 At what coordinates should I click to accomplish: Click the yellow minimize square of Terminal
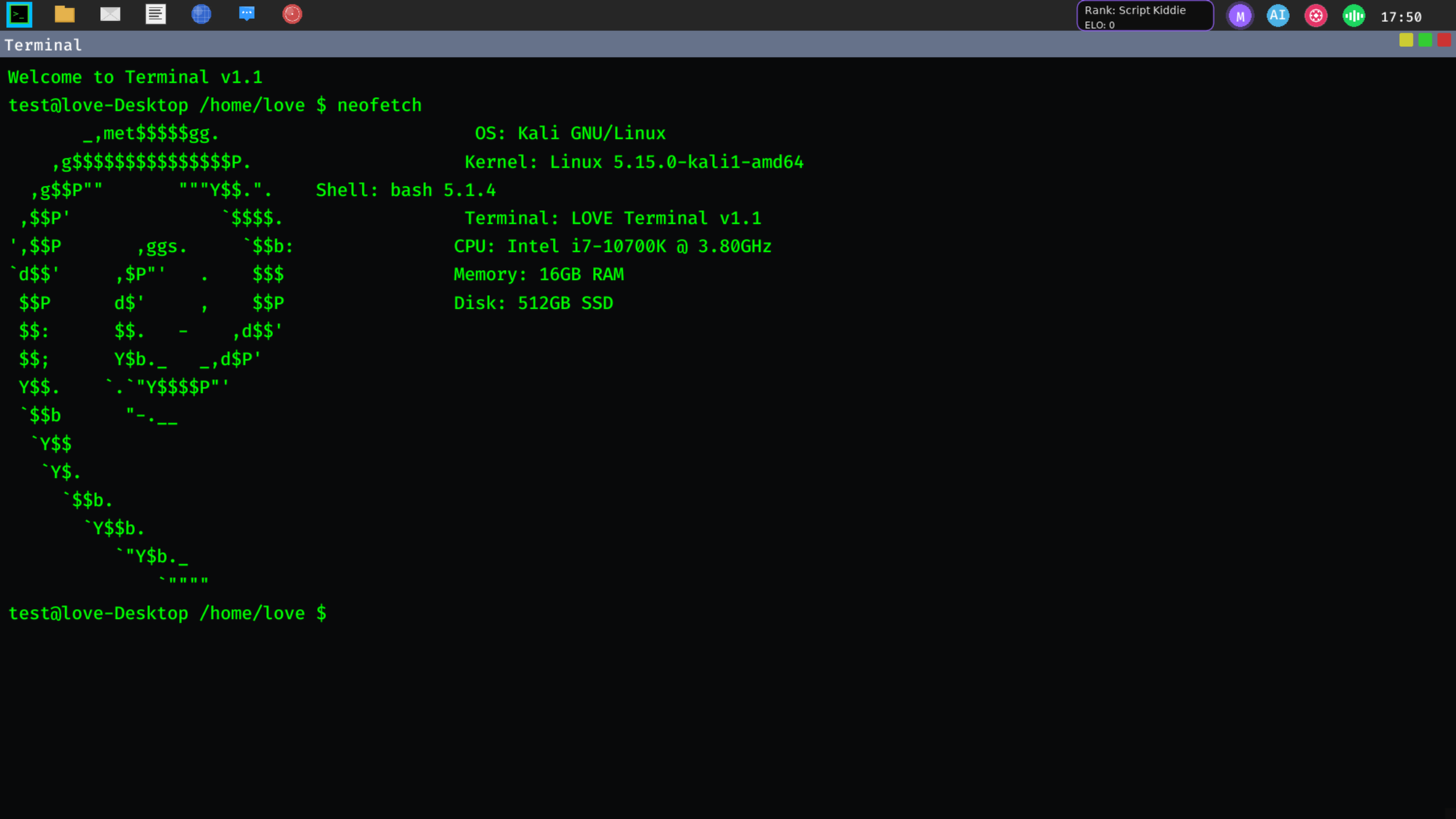pos(1406,40)
